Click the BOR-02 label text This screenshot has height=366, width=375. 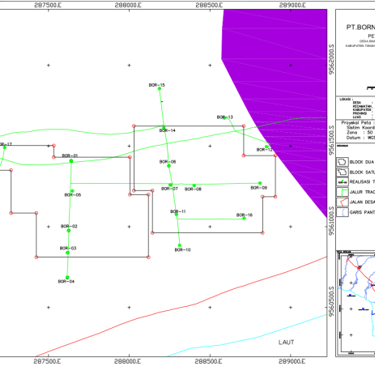[69, 226]
